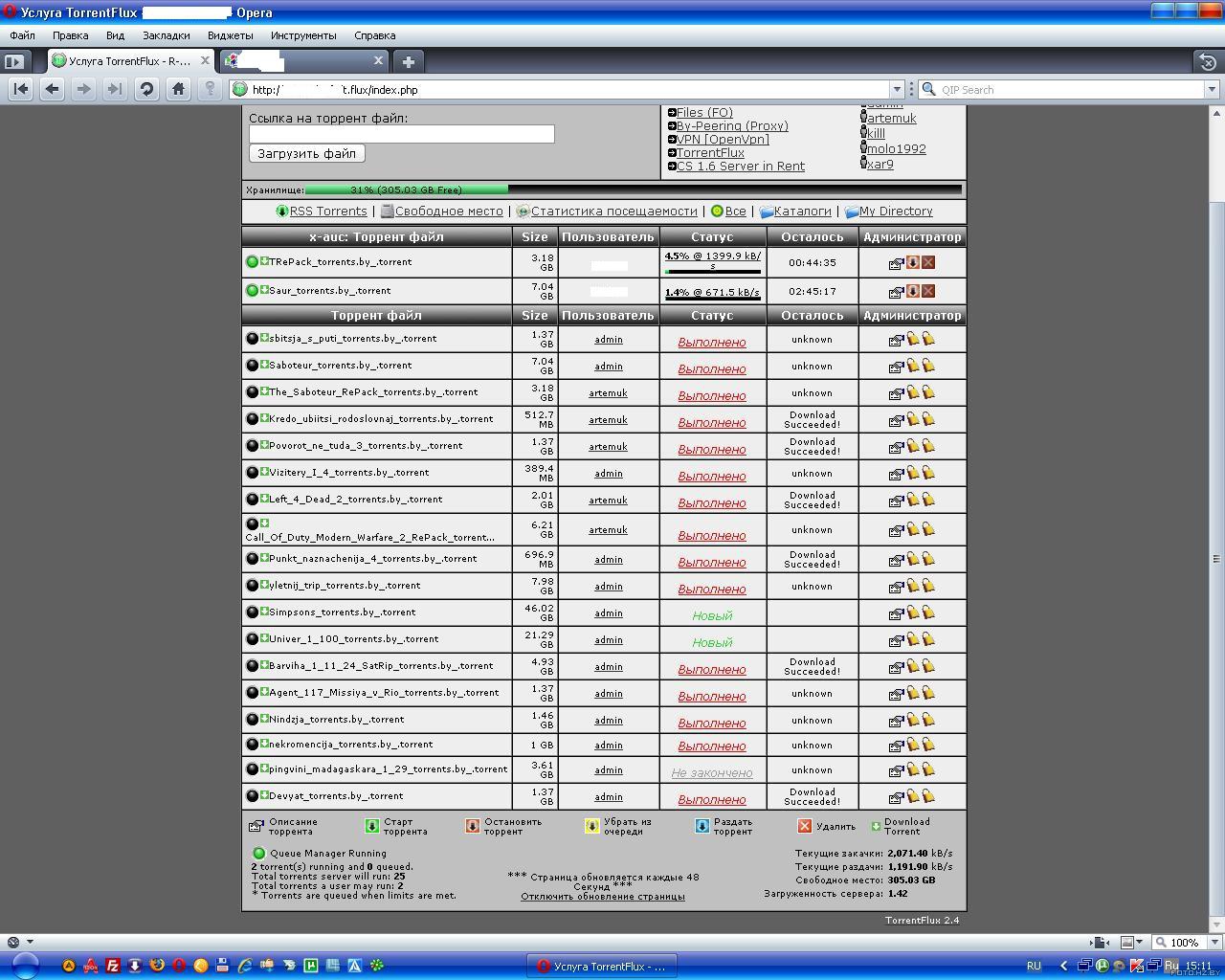This screenshot has width=1225, height=980.
Task: Open details icon for Devyat torrent
Action: pos(896,797)
